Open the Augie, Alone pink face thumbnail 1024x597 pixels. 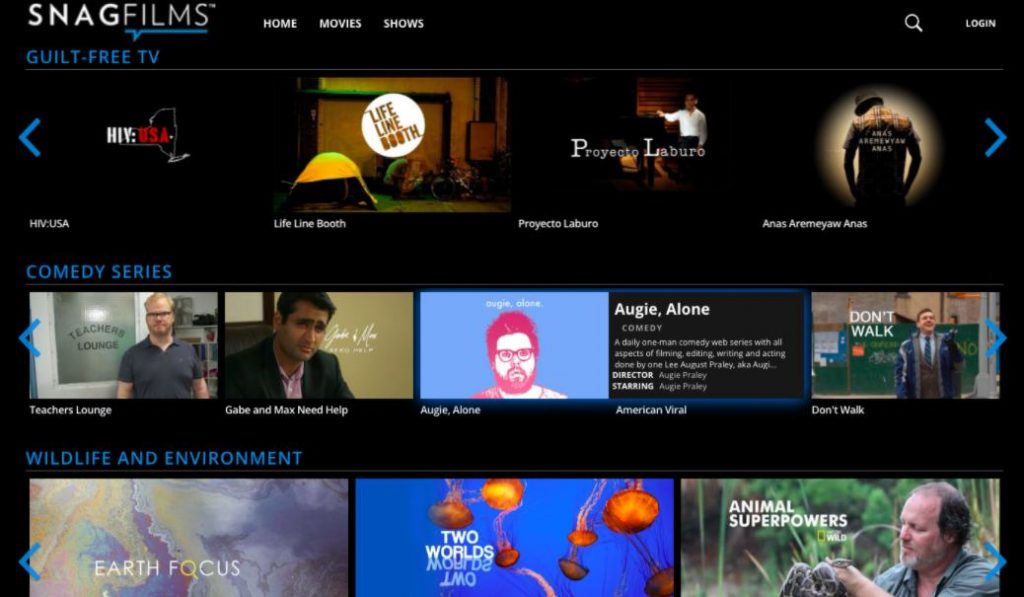514,345
